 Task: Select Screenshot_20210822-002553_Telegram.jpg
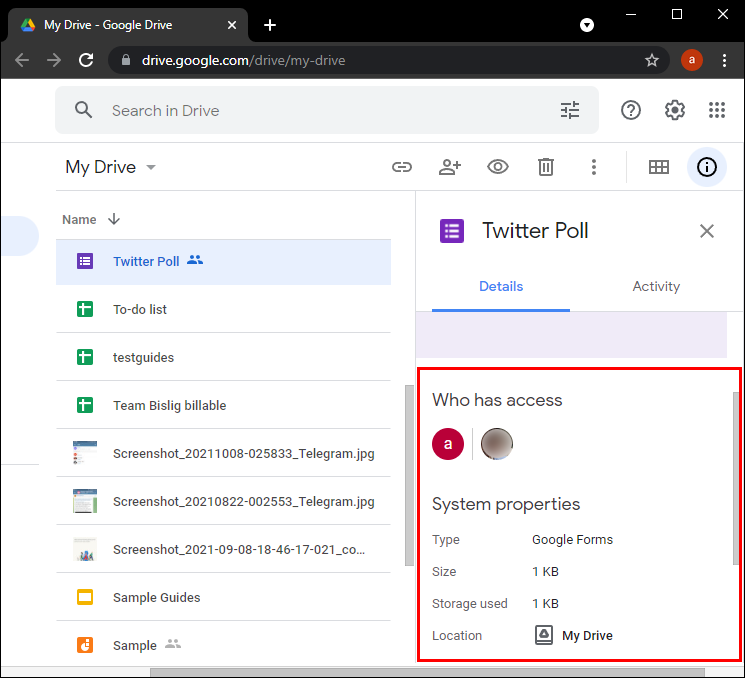[223, 501]
